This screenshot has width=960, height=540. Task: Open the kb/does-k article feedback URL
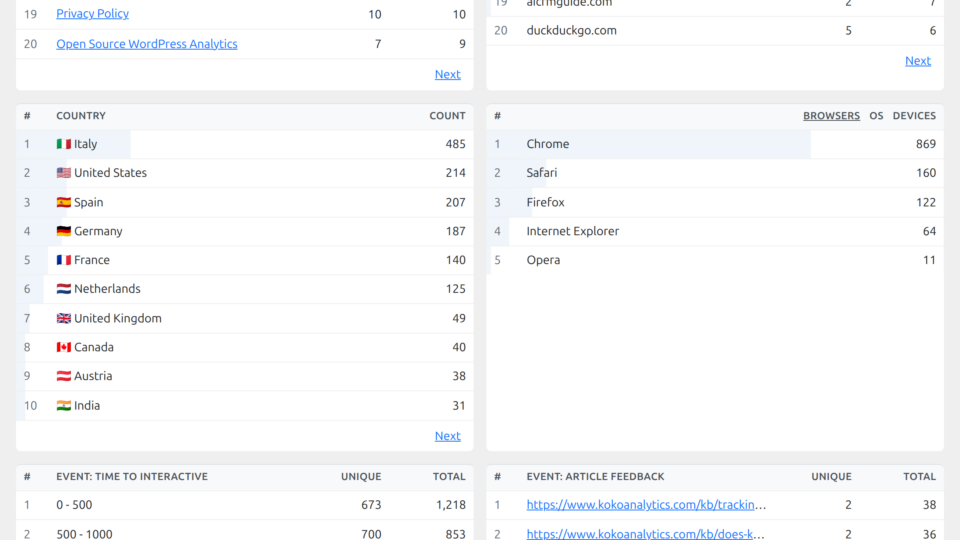point(645,534)
